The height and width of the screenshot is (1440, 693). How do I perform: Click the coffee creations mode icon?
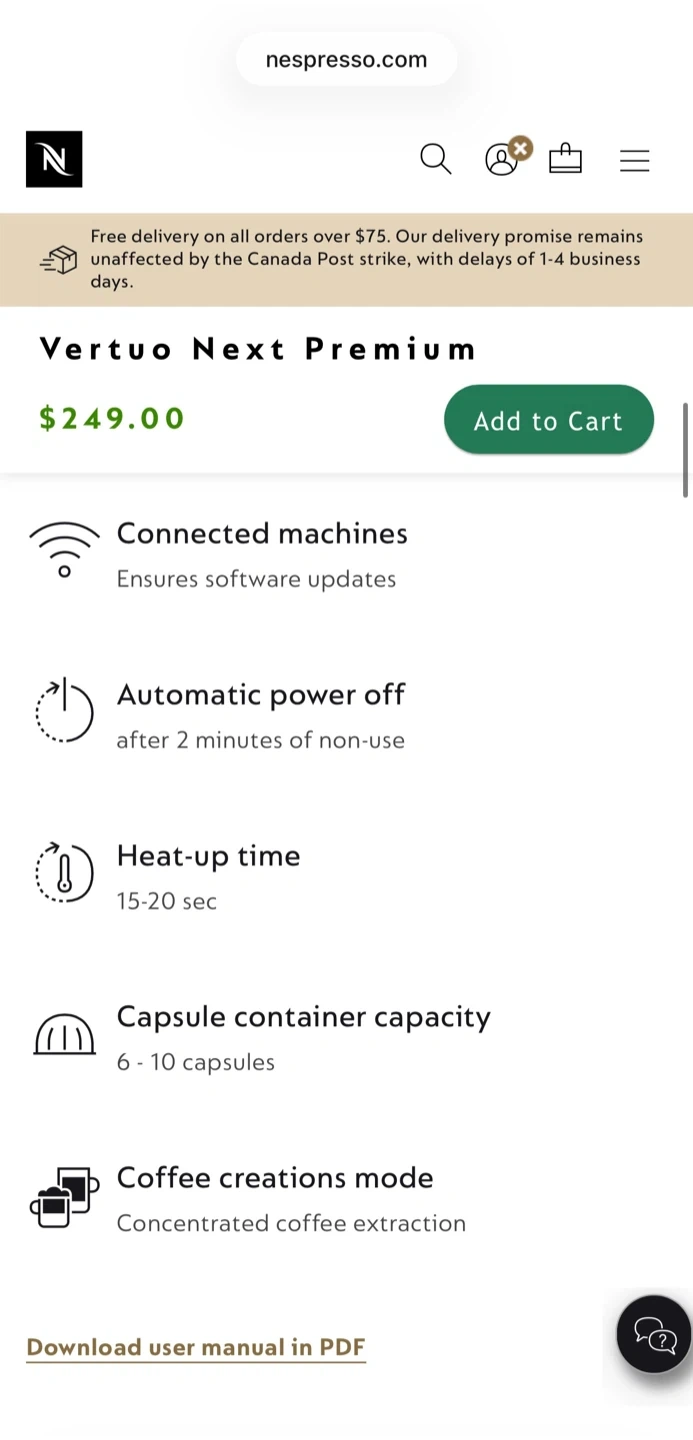(x=64, y=1196)
